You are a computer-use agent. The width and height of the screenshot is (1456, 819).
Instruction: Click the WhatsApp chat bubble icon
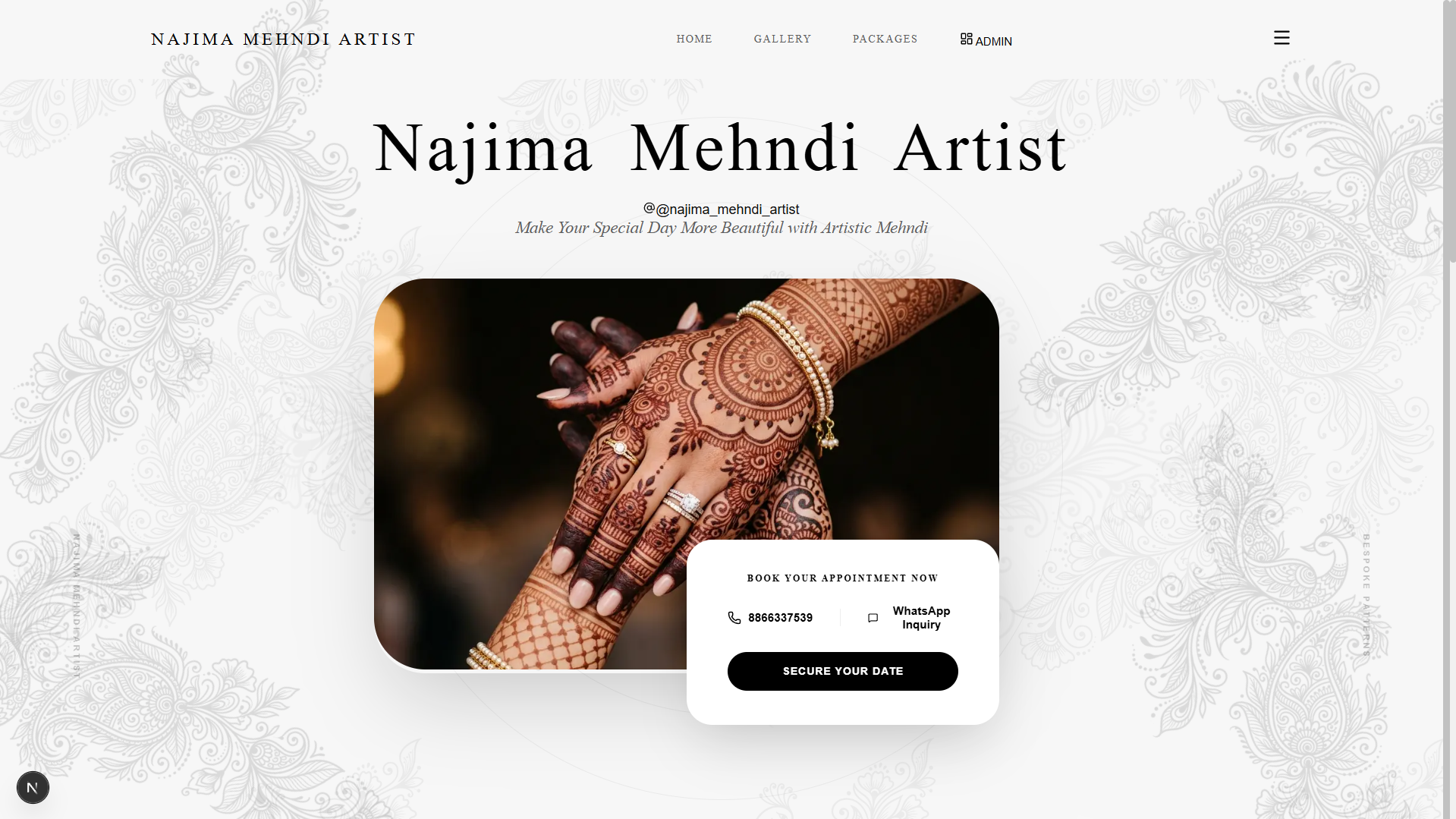pyautogui.click(x=873, y=618)
